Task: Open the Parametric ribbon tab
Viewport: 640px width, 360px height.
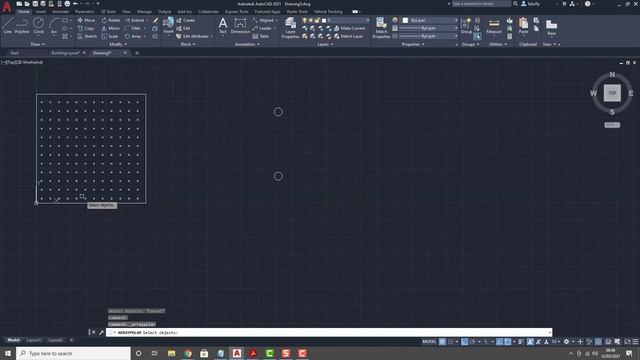Action: 84,11
